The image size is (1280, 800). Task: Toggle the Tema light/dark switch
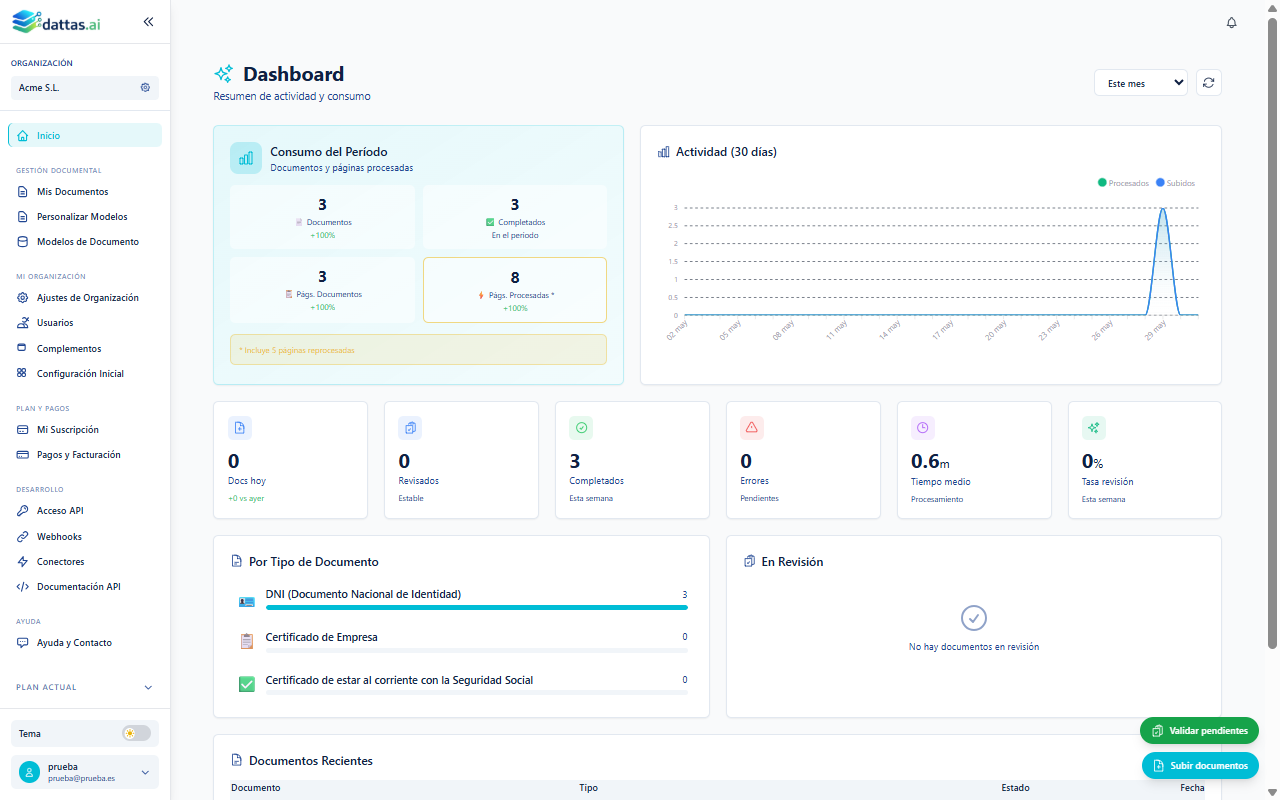pyautogui.click(x=136, y=734)
